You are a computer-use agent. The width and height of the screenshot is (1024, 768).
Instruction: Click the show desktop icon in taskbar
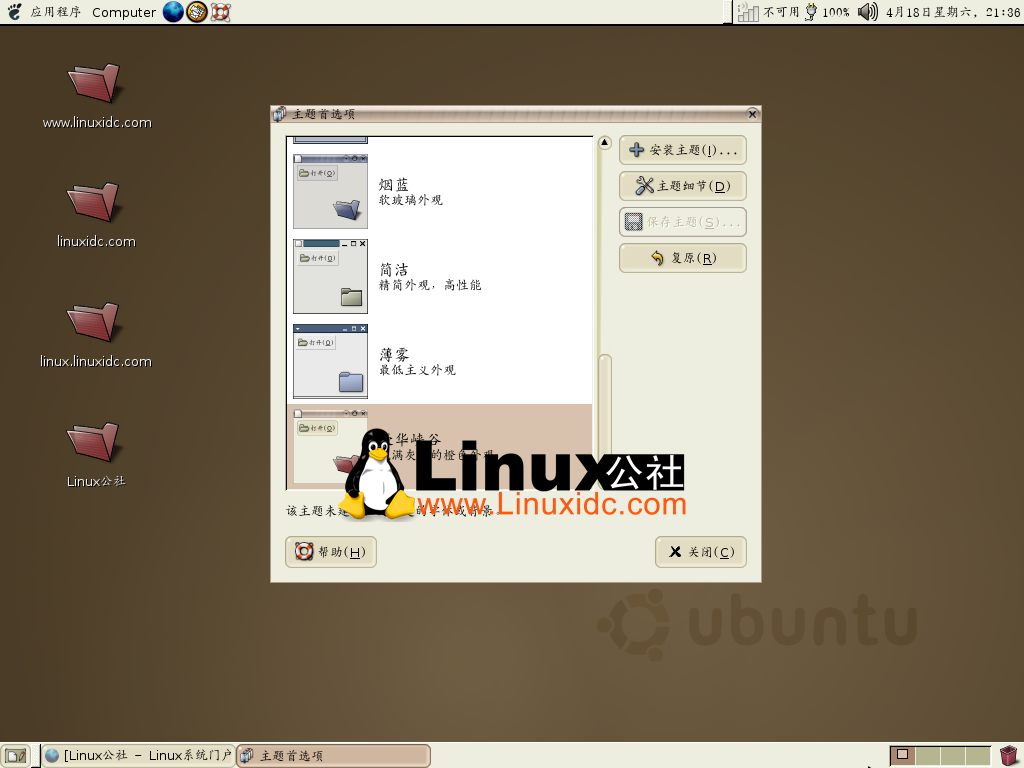click(x=14, y=754)
